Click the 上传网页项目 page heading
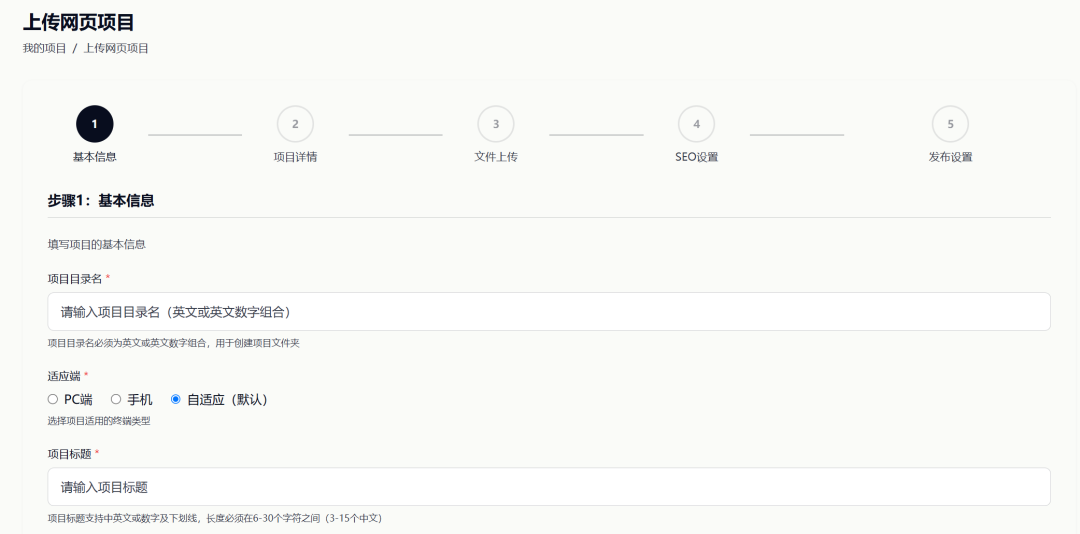This screenshot has height=534, width=1080. coord(79,22)
